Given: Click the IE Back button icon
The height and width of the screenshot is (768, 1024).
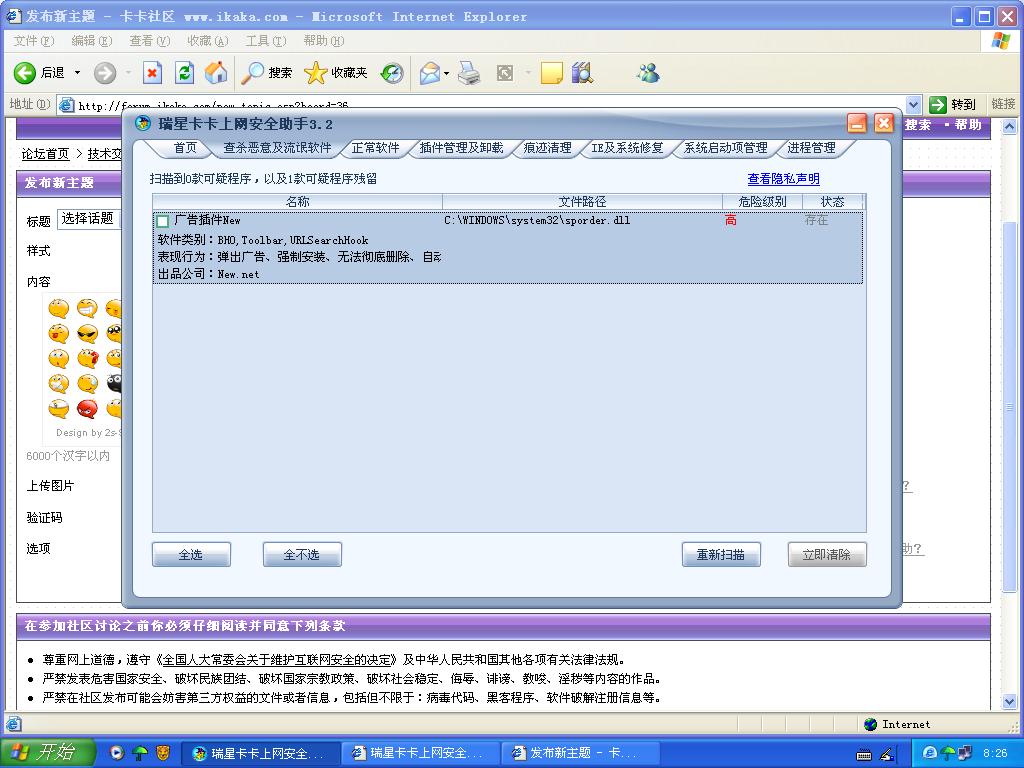Looking at the screenshot, I should [x=24, y=72].
